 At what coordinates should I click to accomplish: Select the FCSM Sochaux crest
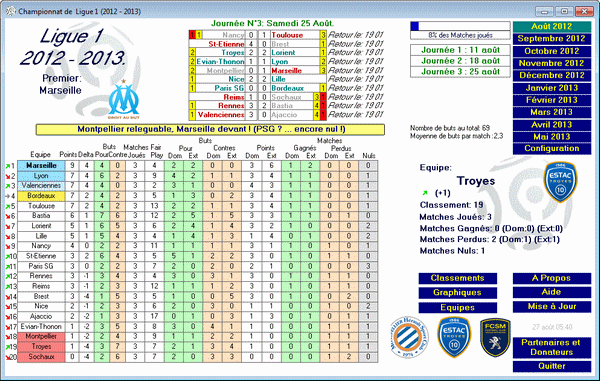(495, 337)
